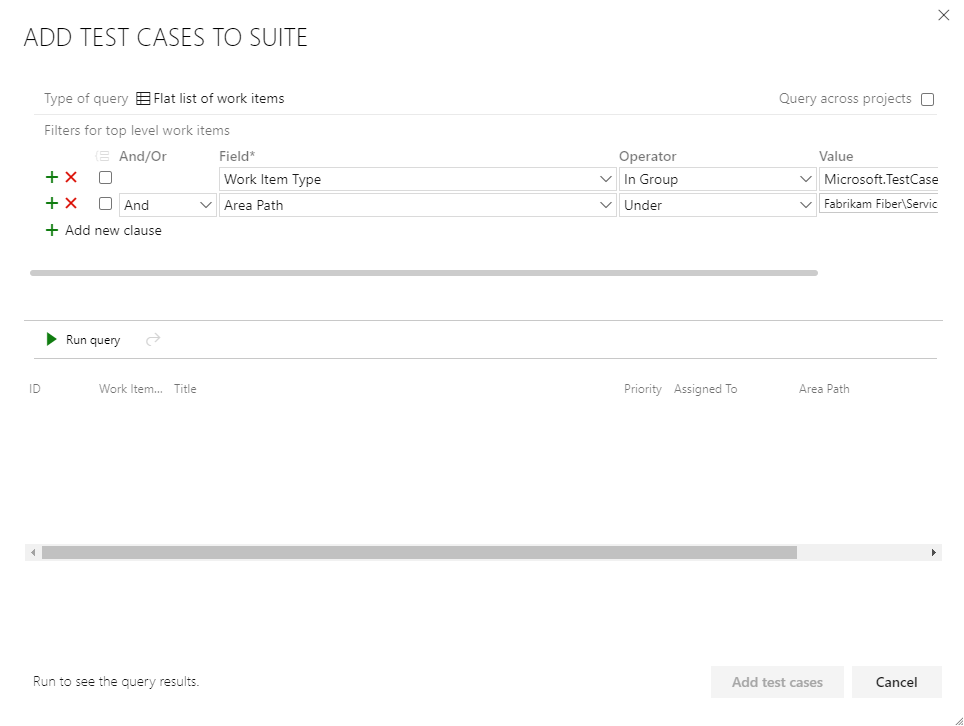Click the And/Or grouping icon above clauses
Image resolution: width=964 pixels, height=726 pixels.
point(103,155)
